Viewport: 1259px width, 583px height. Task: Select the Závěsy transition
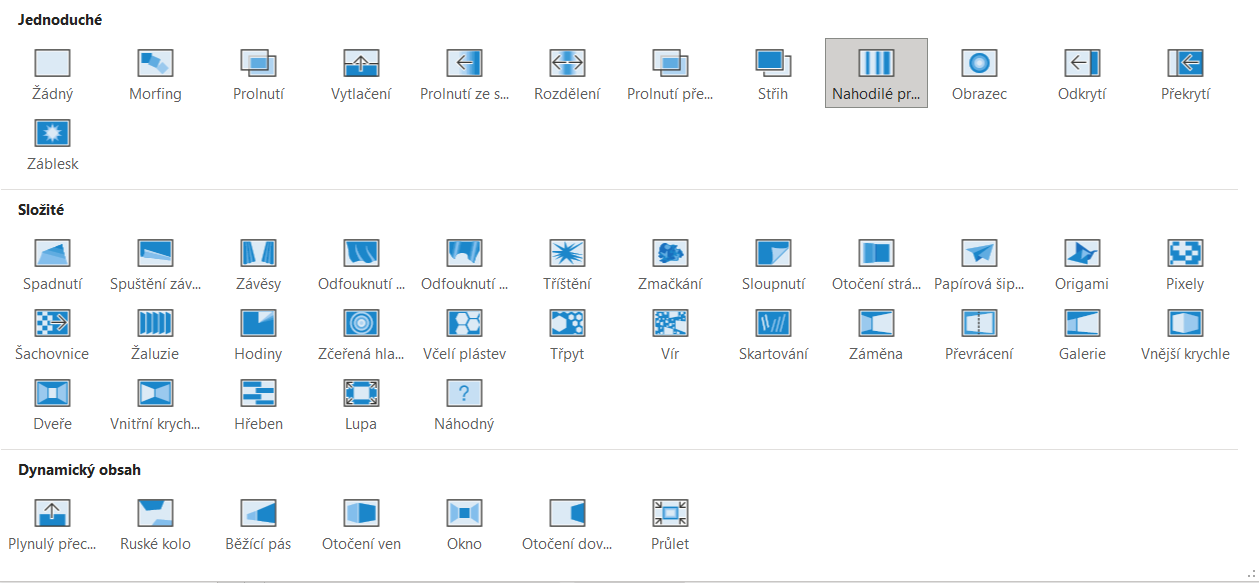coord(258,263)
